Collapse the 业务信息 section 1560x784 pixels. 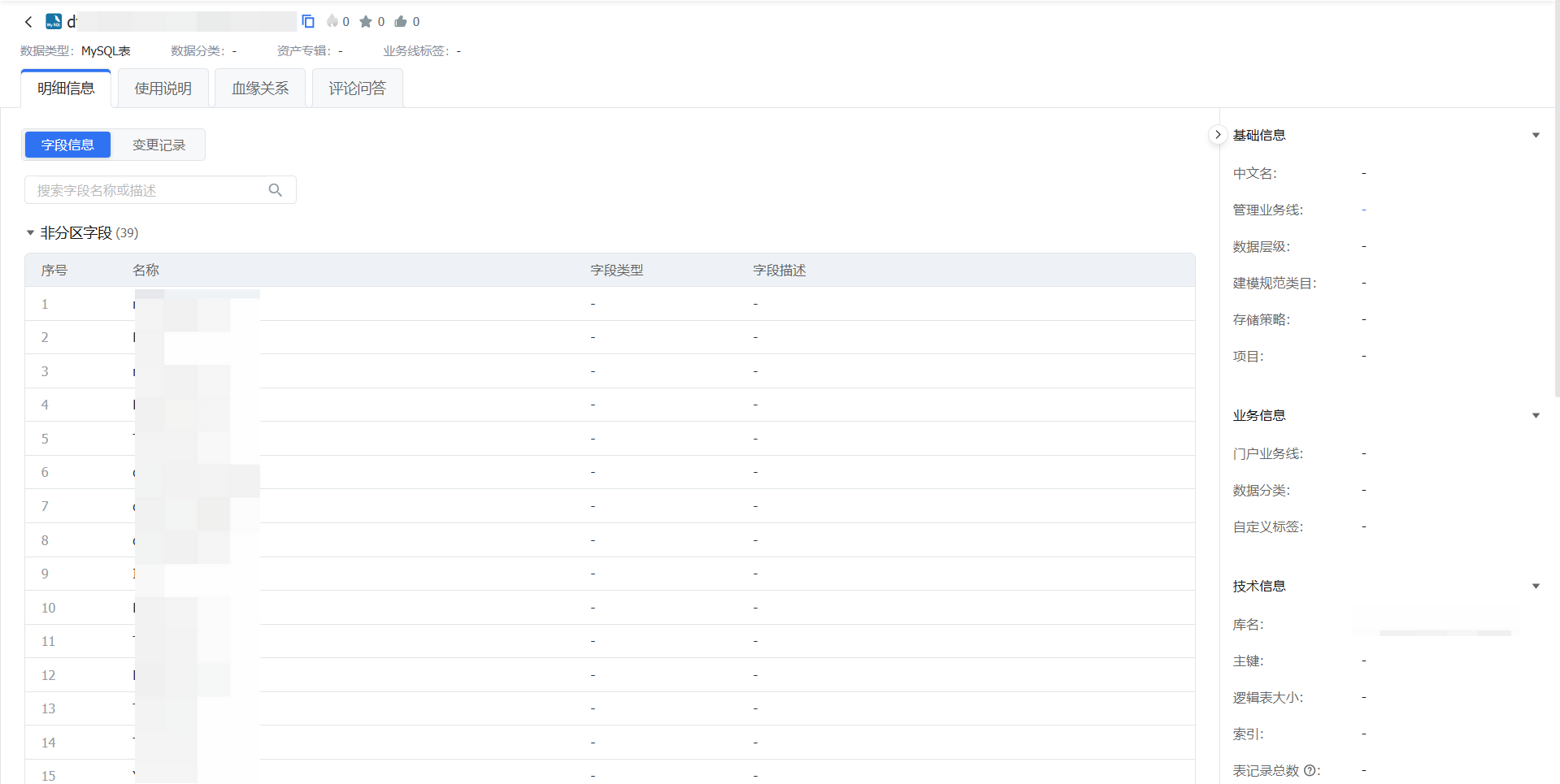(x=1536, y=415)
